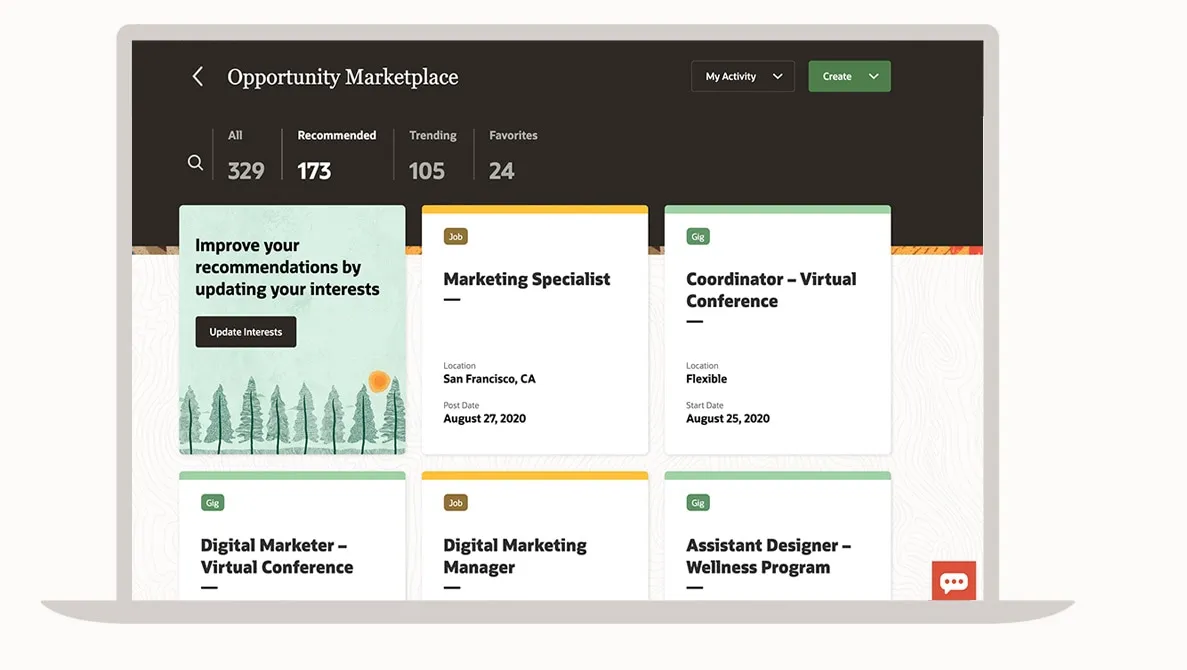Switch to the Trending tab
The height and width of the screenshot is (670, 1187).
[432, 156]
